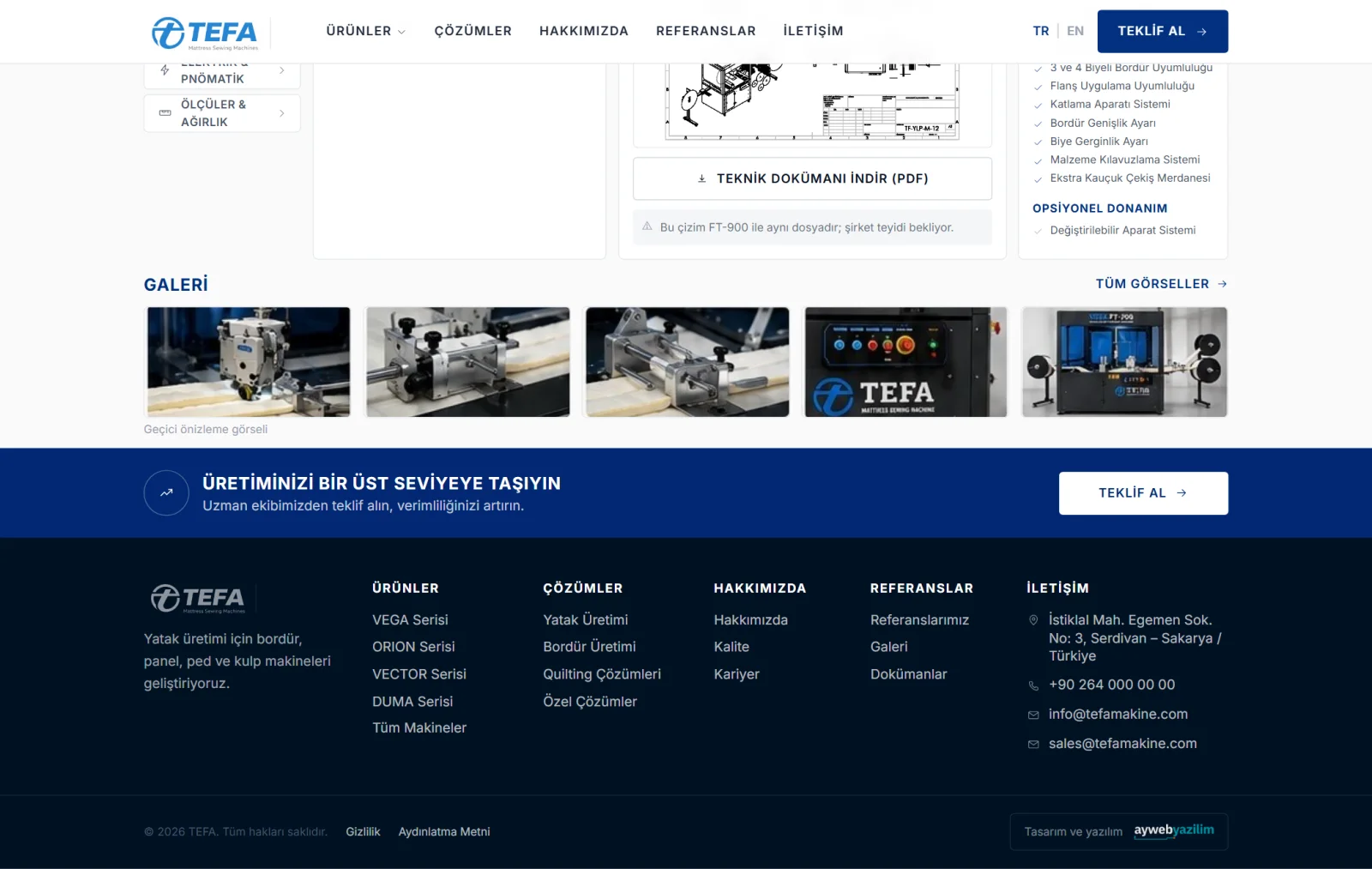The image size is (1372, 869).
Task: Open Yatak Üretimi footer link
Action: point(586,619)
